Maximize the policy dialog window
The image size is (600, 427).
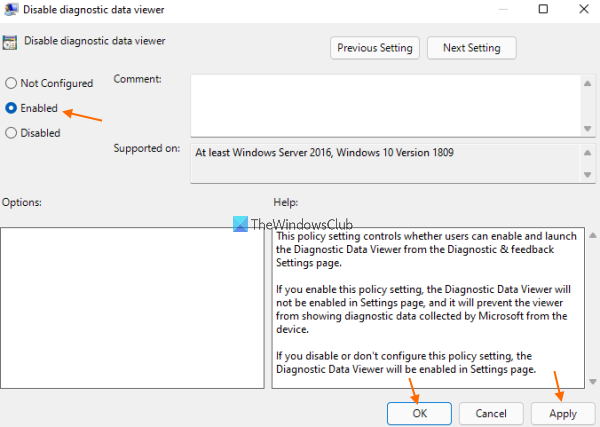point(542,11)
